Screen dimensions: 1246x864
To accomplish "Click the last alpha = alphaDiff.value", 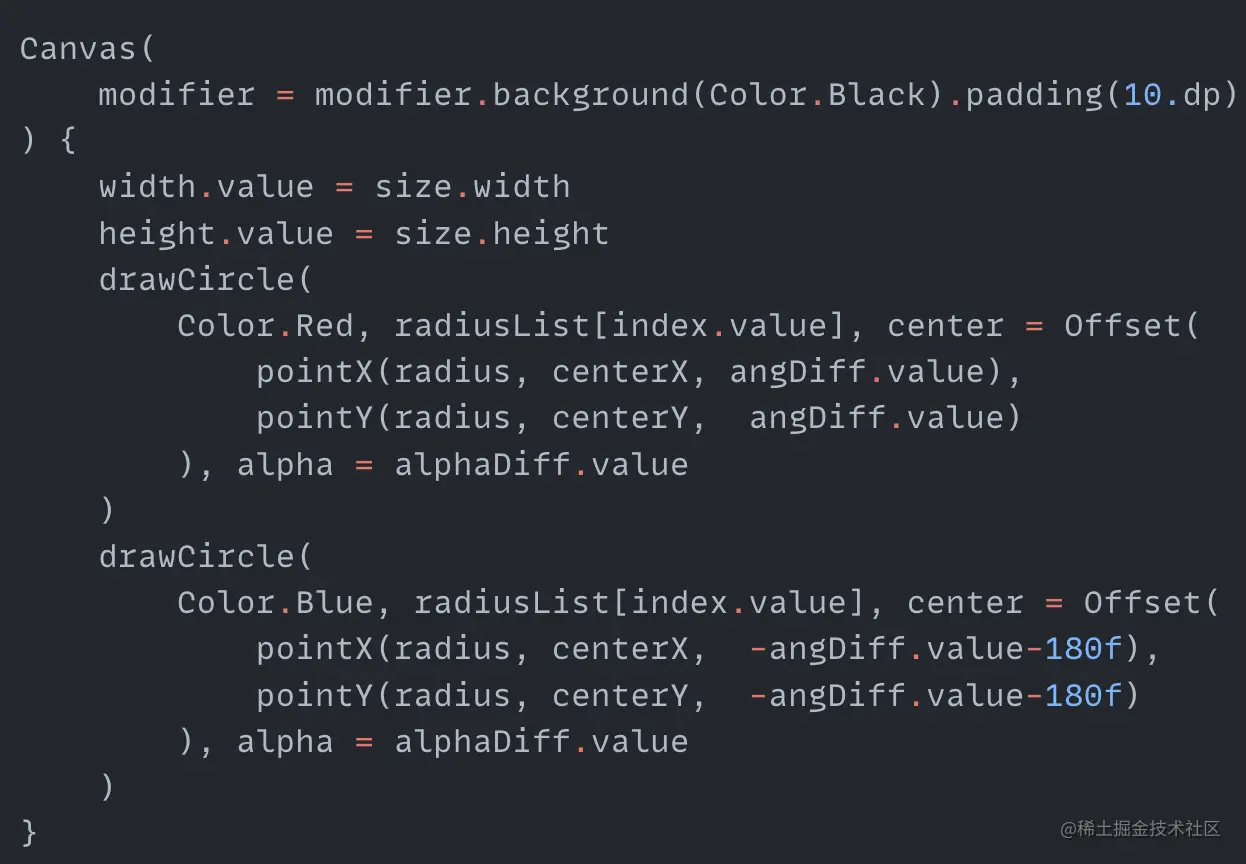I will 462,741.
